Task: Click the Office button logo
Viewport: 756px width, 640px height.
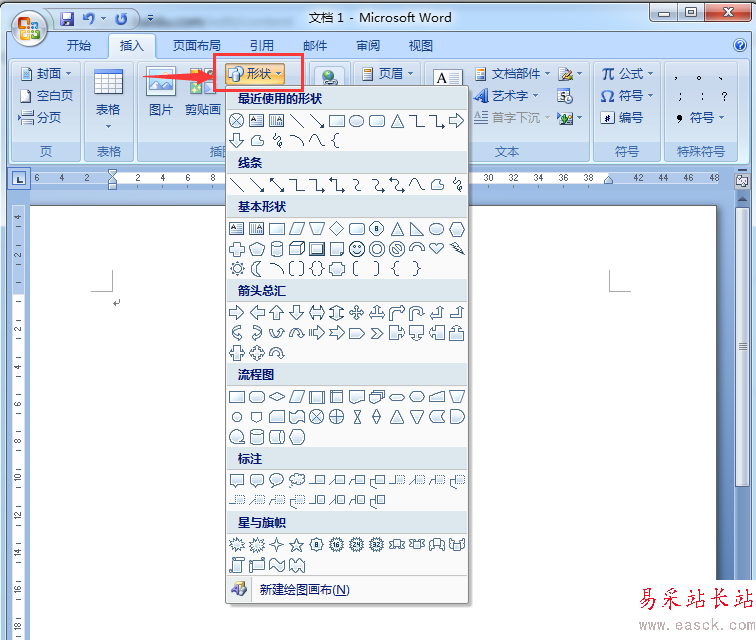Action: pyautogui.click(x=29, y=28)
